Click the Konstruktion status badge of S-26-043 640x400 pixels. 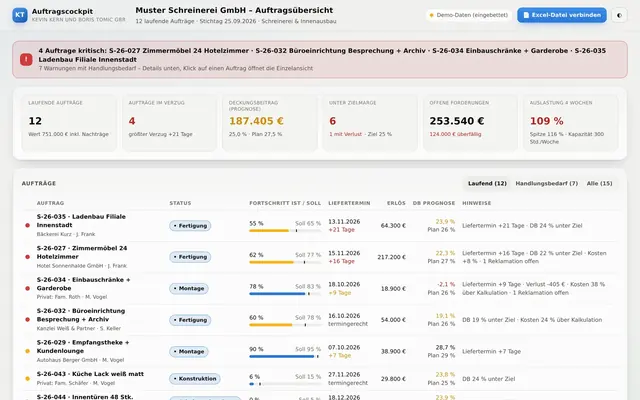pyautogui.click(x=195, y=379)
